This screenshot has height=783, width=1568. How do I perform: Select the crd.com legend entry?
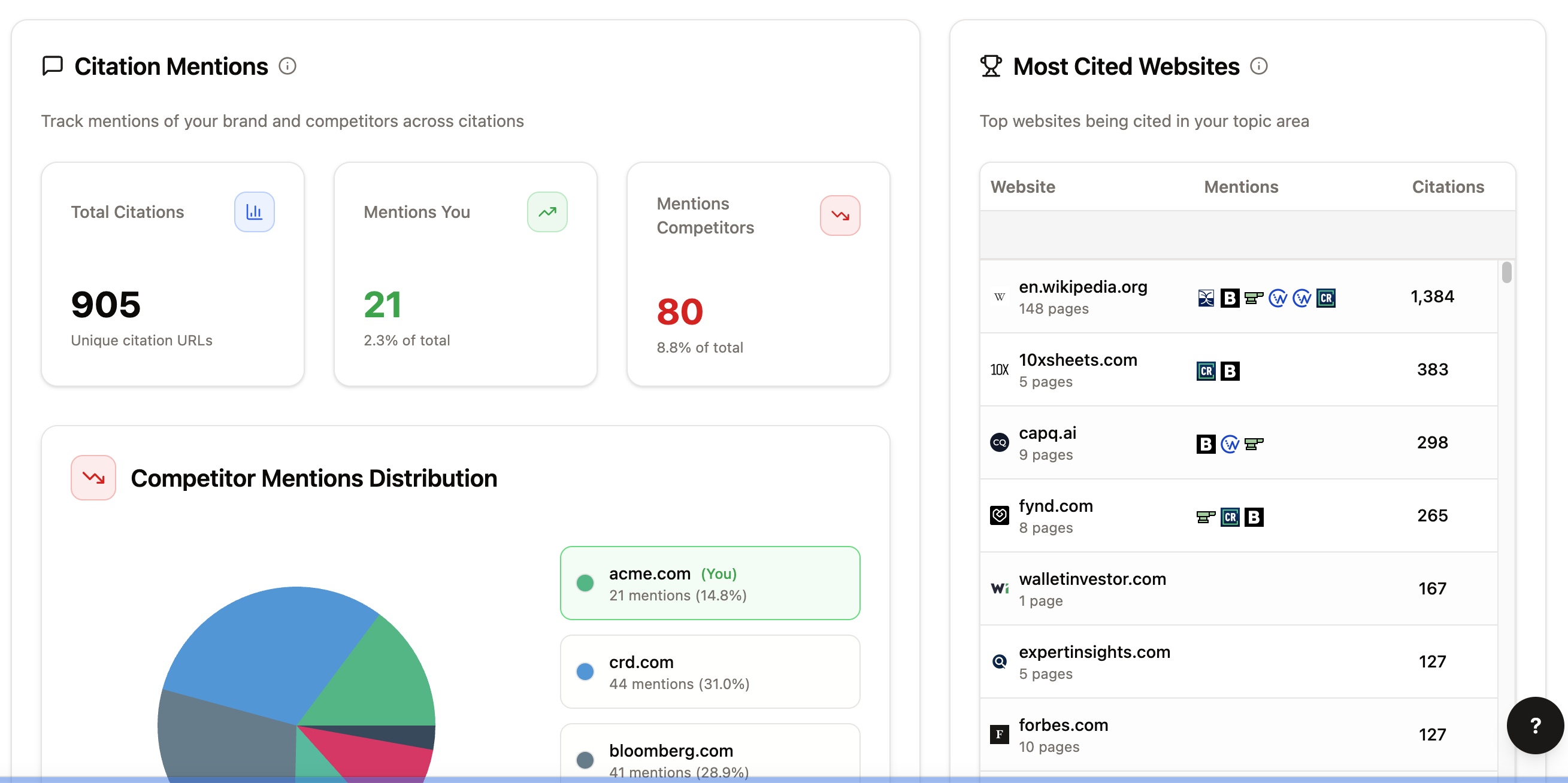[709, 672]
